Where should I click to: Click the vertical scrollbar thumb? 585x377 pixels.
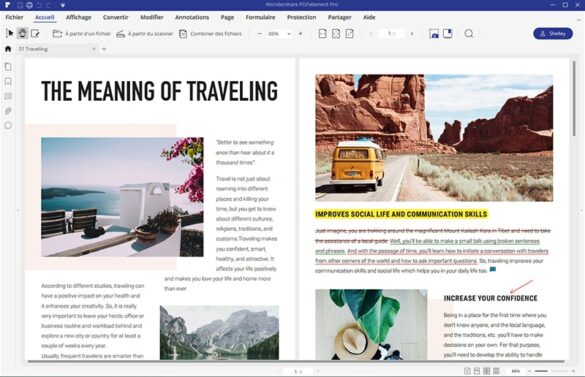point(574,99)
